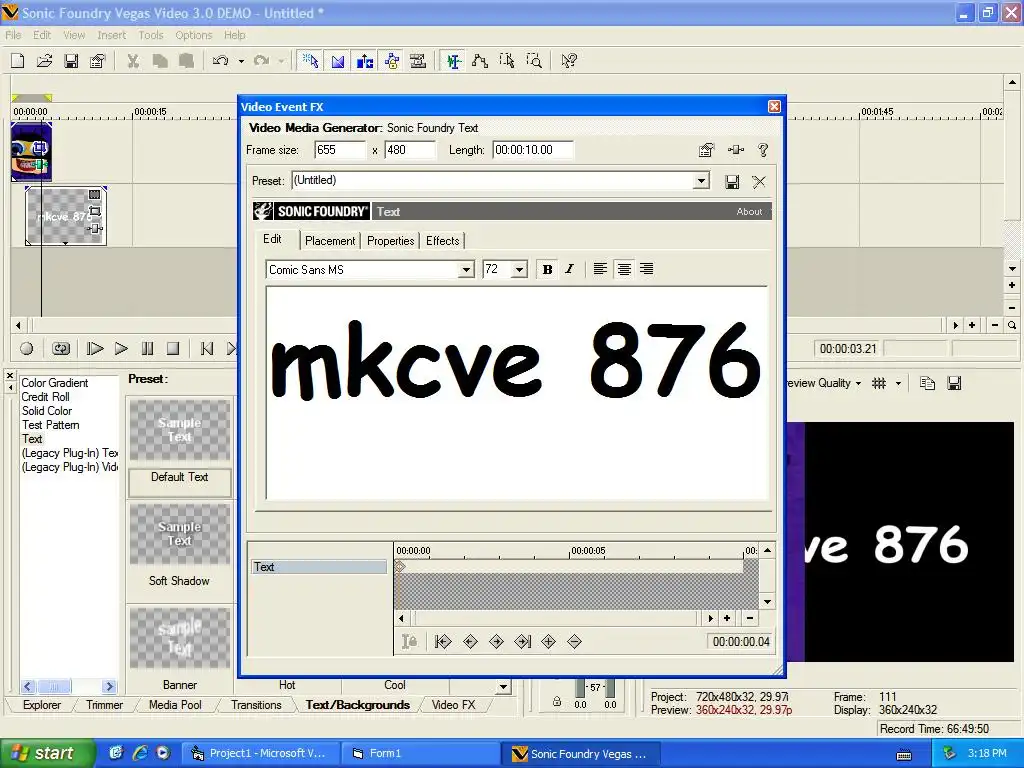Toggle Enable Snapping toolbar icon
This screenshot has width=1024, height=768.
[310, 61]
